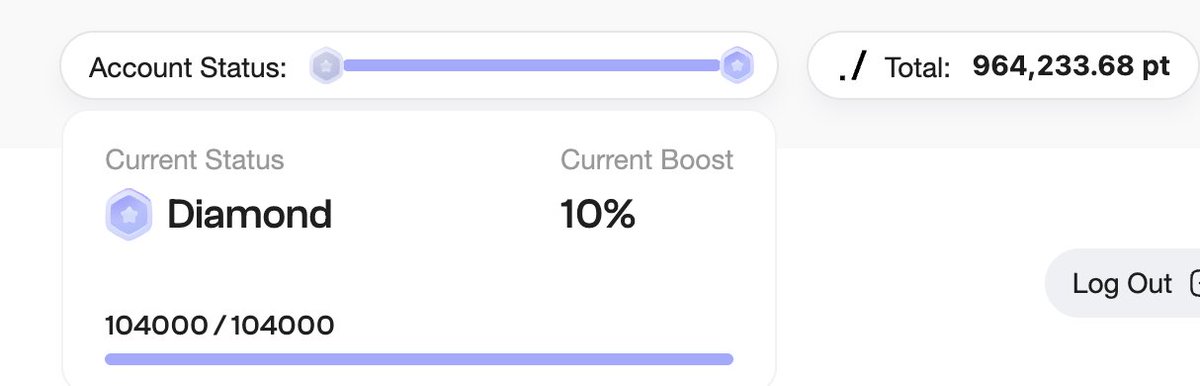Click the Current Status heading
Screen dimensions: 1200x386
coord(195,160)
